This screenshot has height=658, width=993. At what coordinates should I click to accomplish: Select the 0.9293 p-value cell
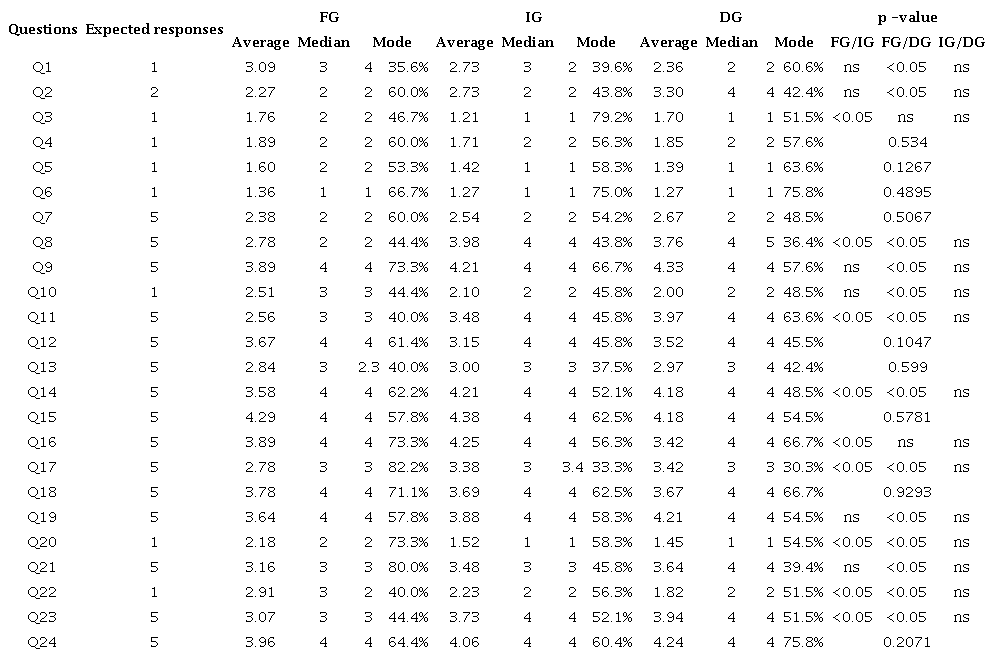tap(907, 491)
